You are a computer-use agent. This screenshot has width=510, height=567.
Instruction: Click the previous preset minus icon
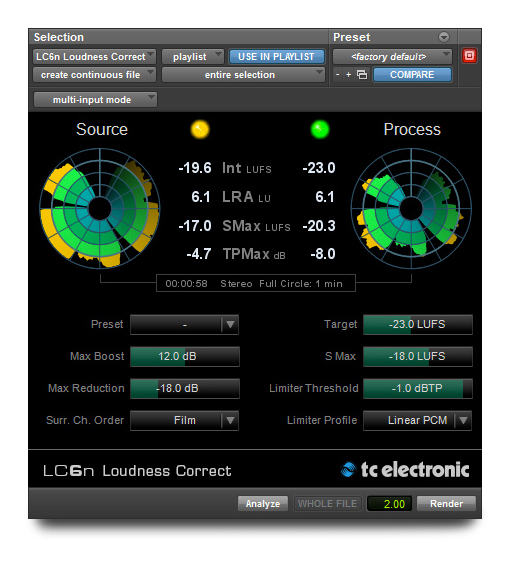click(337, 74)
